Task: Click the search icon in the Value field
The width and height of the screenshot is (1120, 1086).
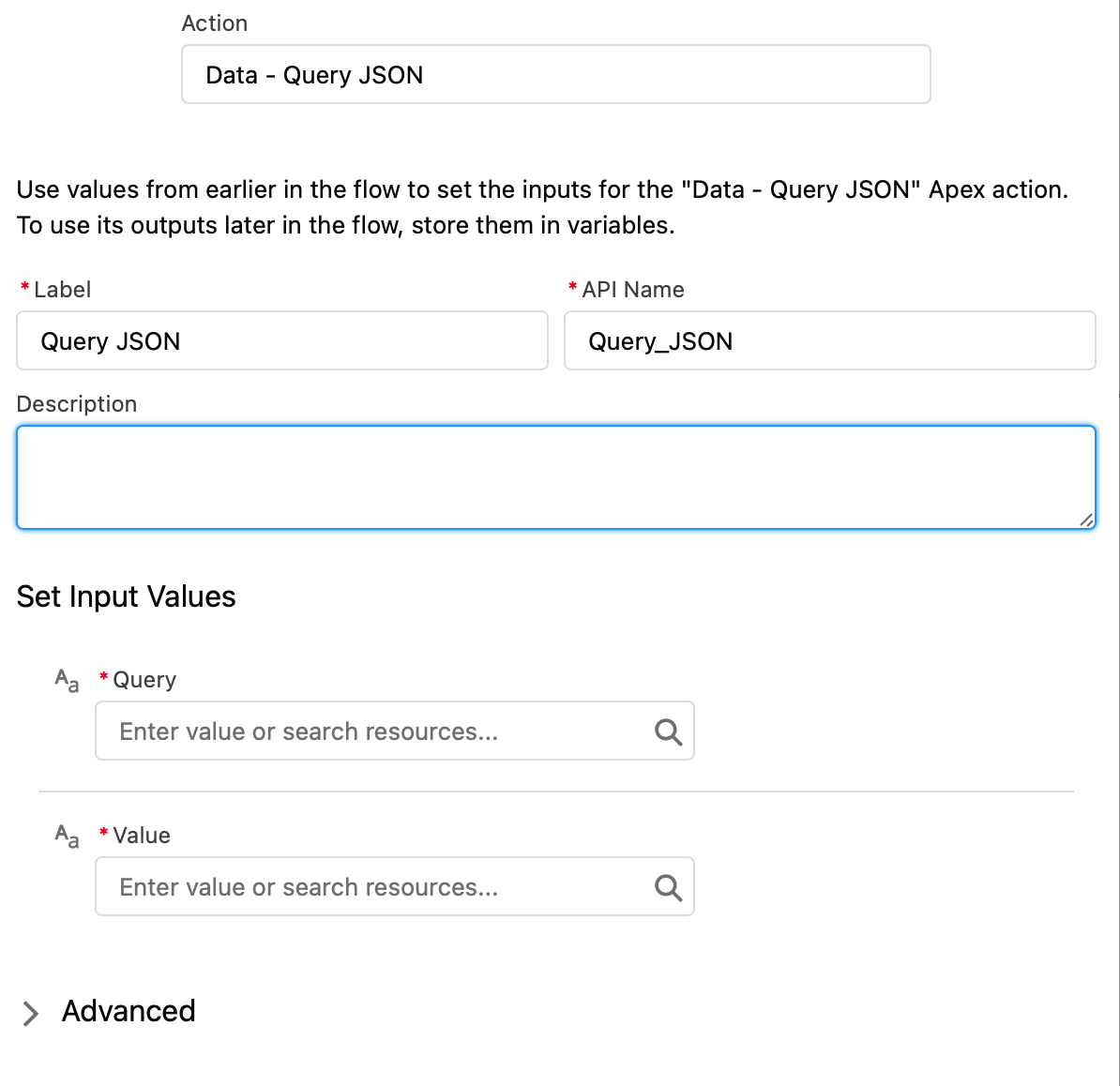Action: click(x=669, y=887)
